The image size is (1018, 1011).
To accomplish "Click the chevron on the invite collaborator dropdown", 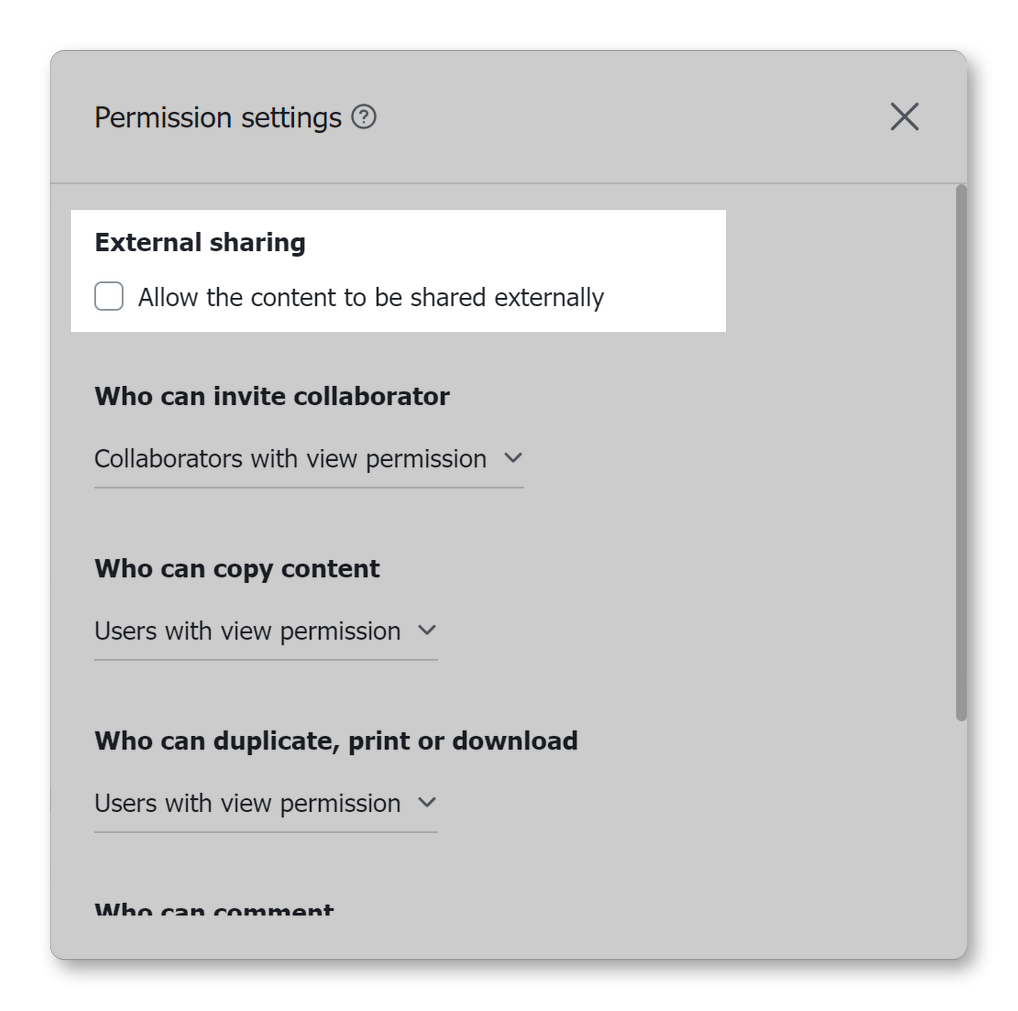I will click(513, 458).
